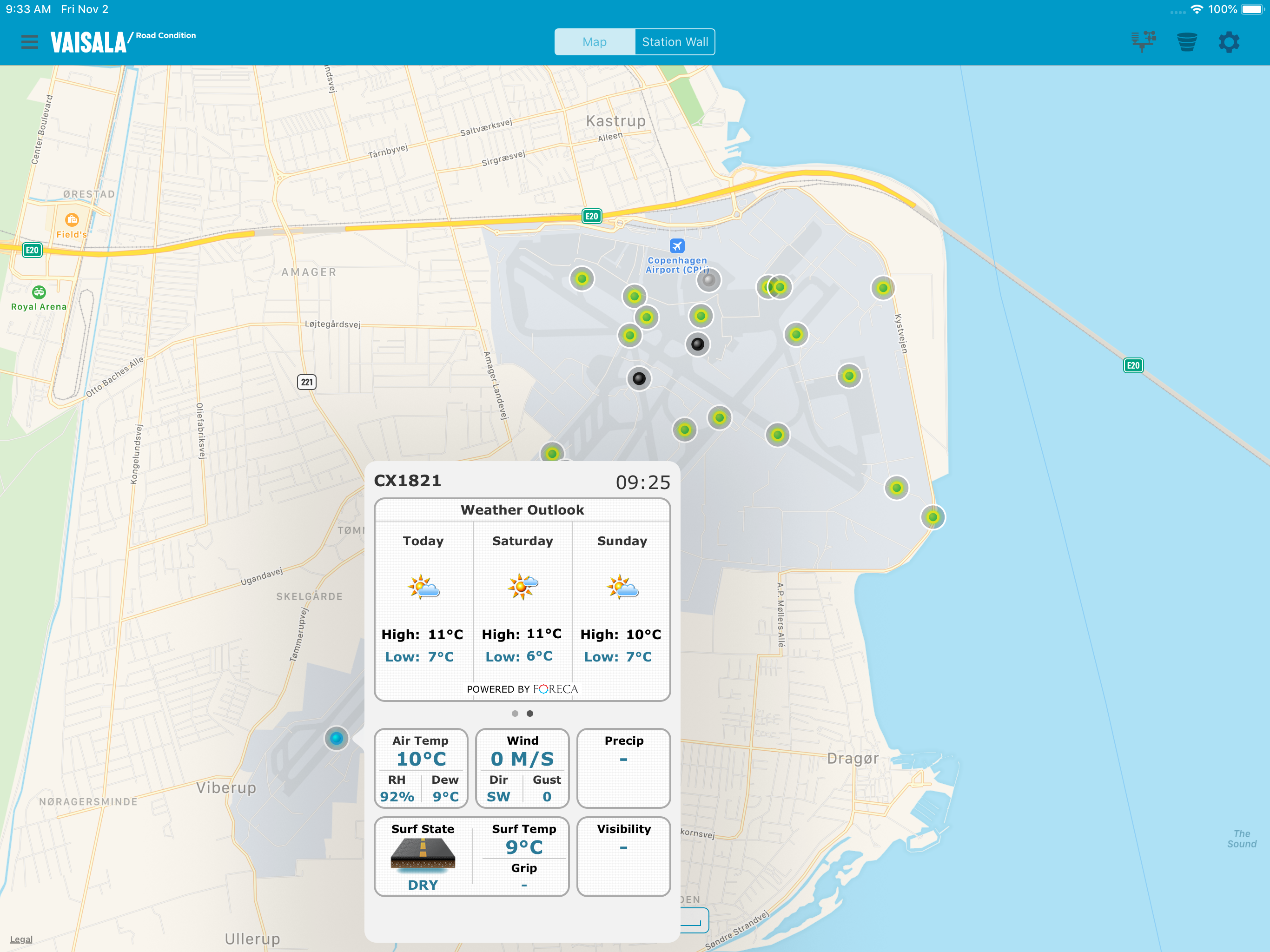Open the Legal link
The height and width of the screenshot is (952, 1270).
(x=21, y=939)
